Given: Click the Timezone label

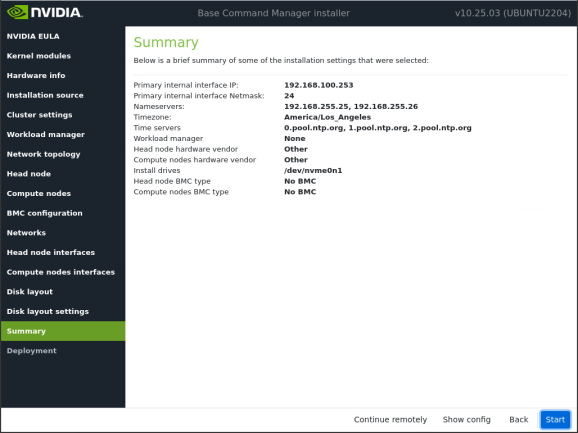Looking at the screenshot, I should 152,117.
